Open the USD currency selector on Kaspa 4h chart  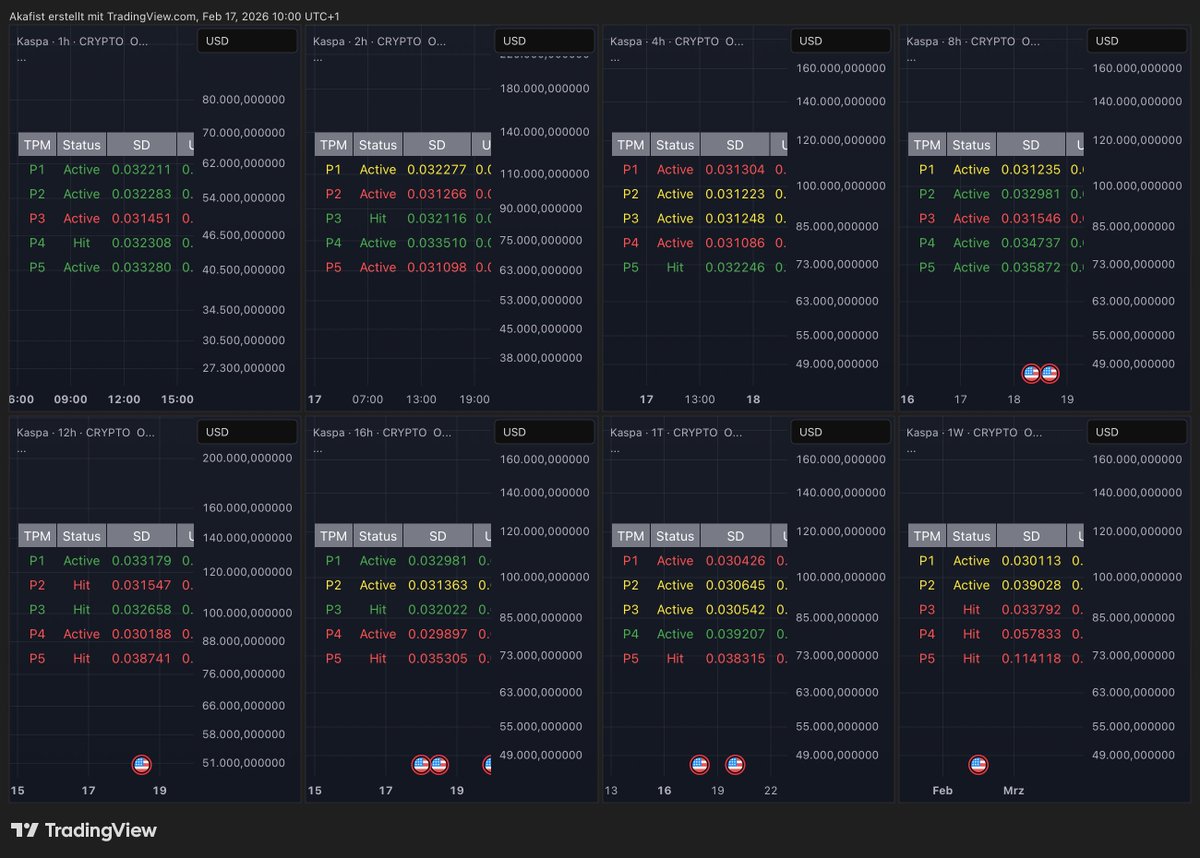841,41
